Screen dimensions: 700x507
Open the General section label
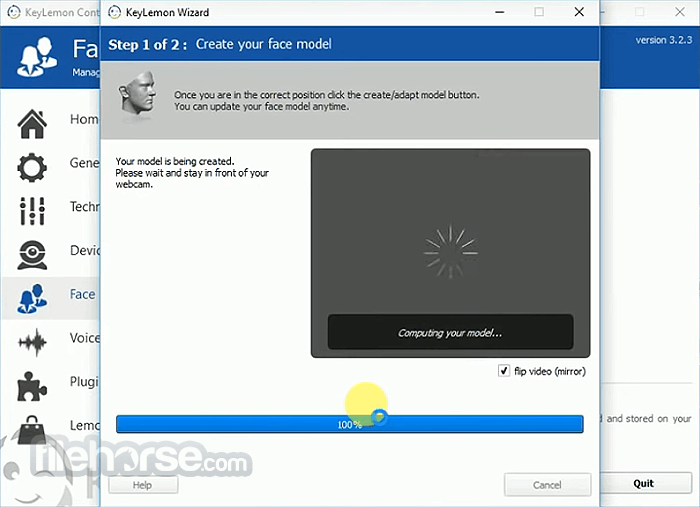pyautogui.click(x=84, y=163)
